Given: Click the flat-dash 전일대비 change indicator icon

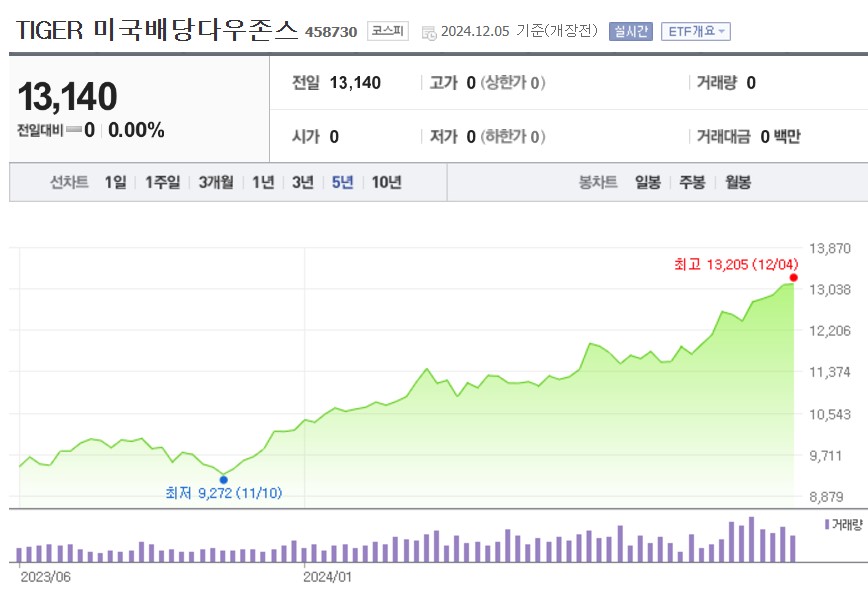Looking at the screenshot, I should [73, 128].
